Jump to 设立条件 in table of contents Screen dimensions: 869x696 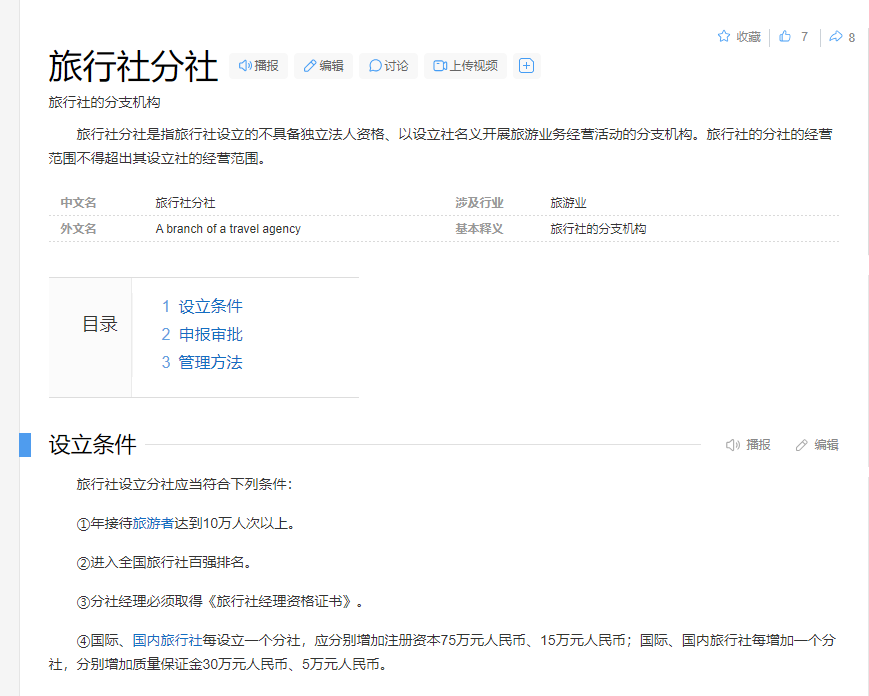(x=210, y=307)
